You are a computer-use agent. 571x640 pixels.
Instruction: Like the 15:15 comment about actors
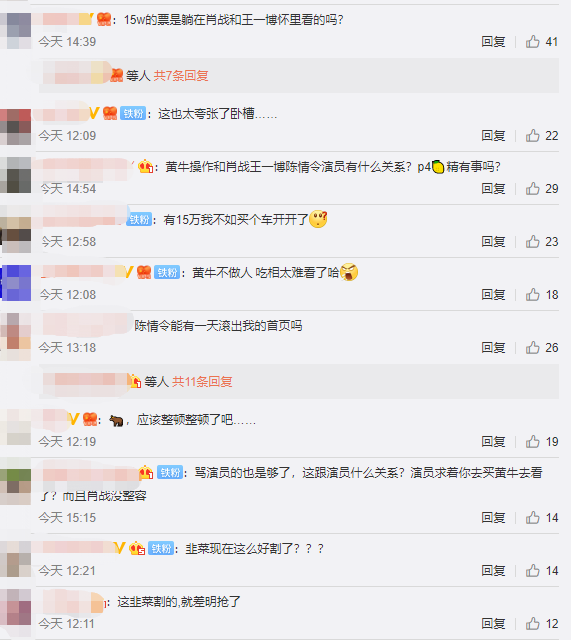click(533, 518)
